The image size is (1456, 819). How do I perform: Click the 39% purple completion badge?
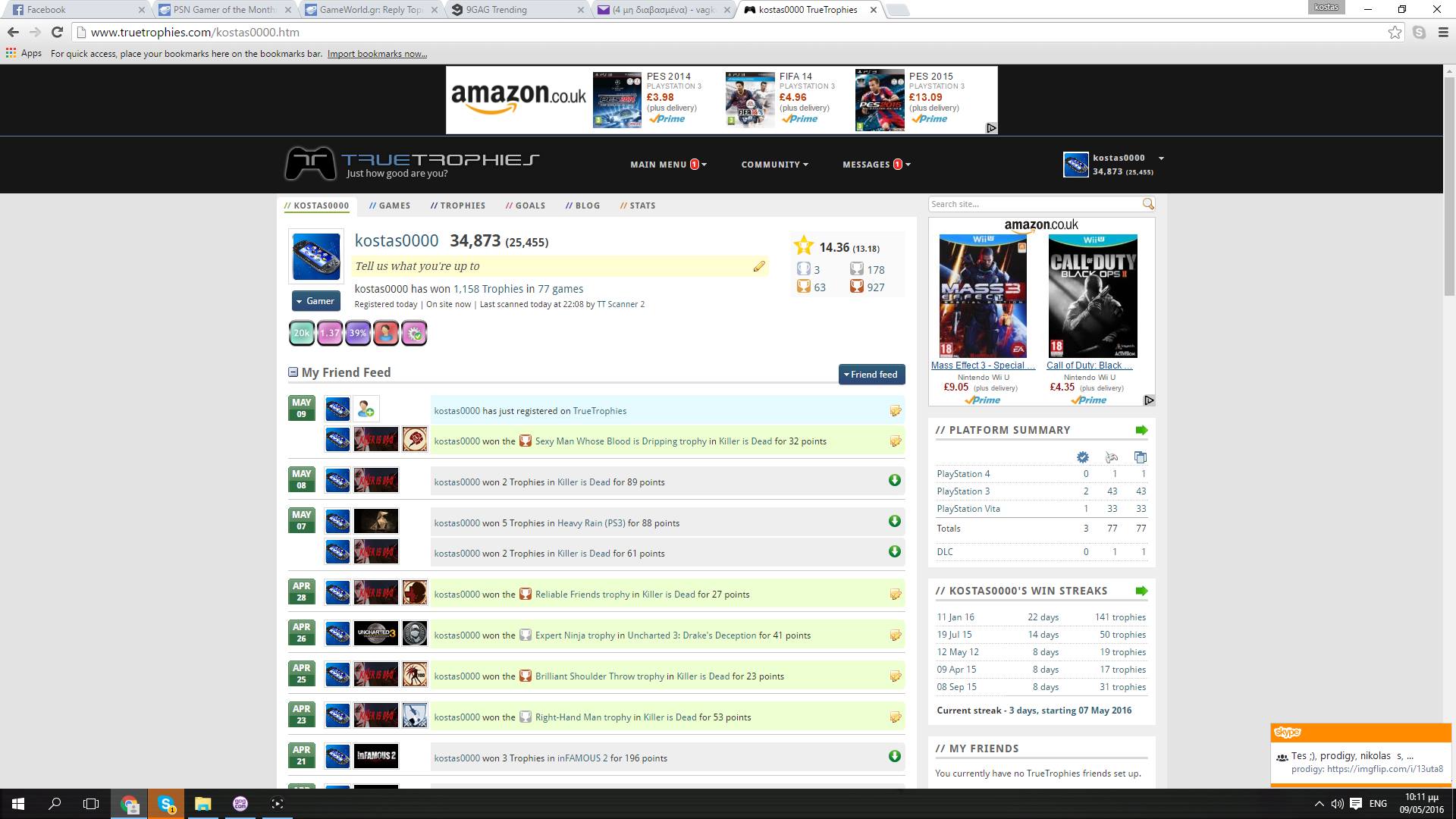coord(358,333)
